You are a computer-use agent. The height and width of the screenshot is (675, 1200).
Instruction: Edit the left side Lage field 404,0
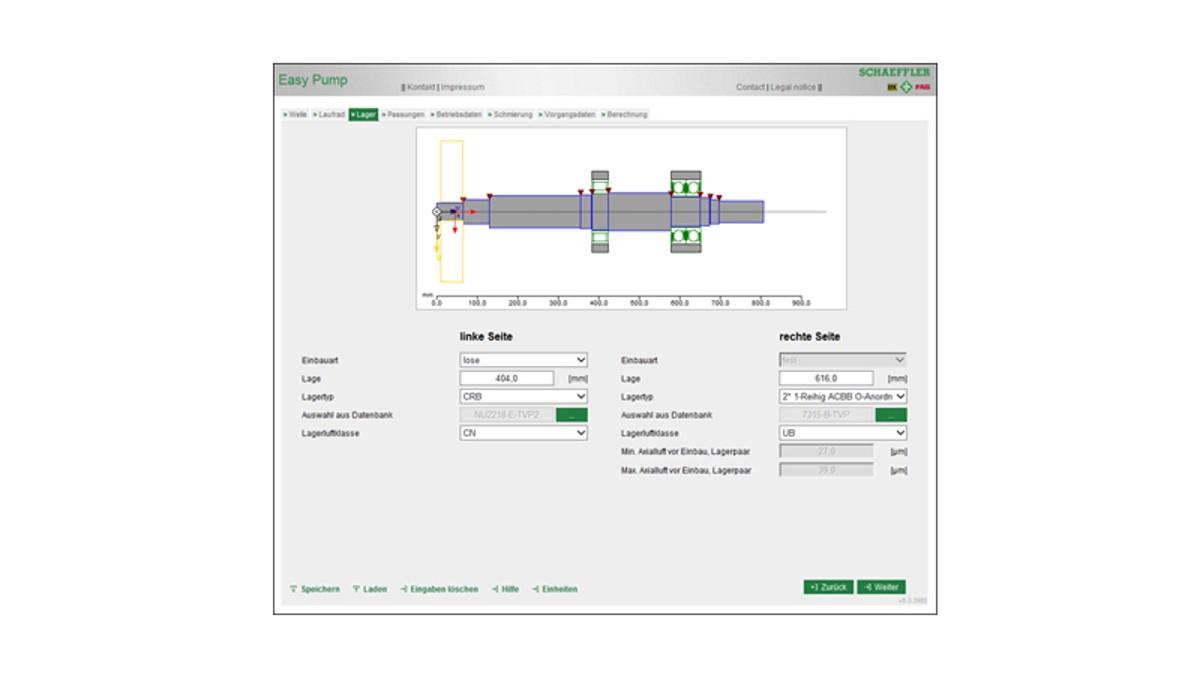tap(506, 378)
